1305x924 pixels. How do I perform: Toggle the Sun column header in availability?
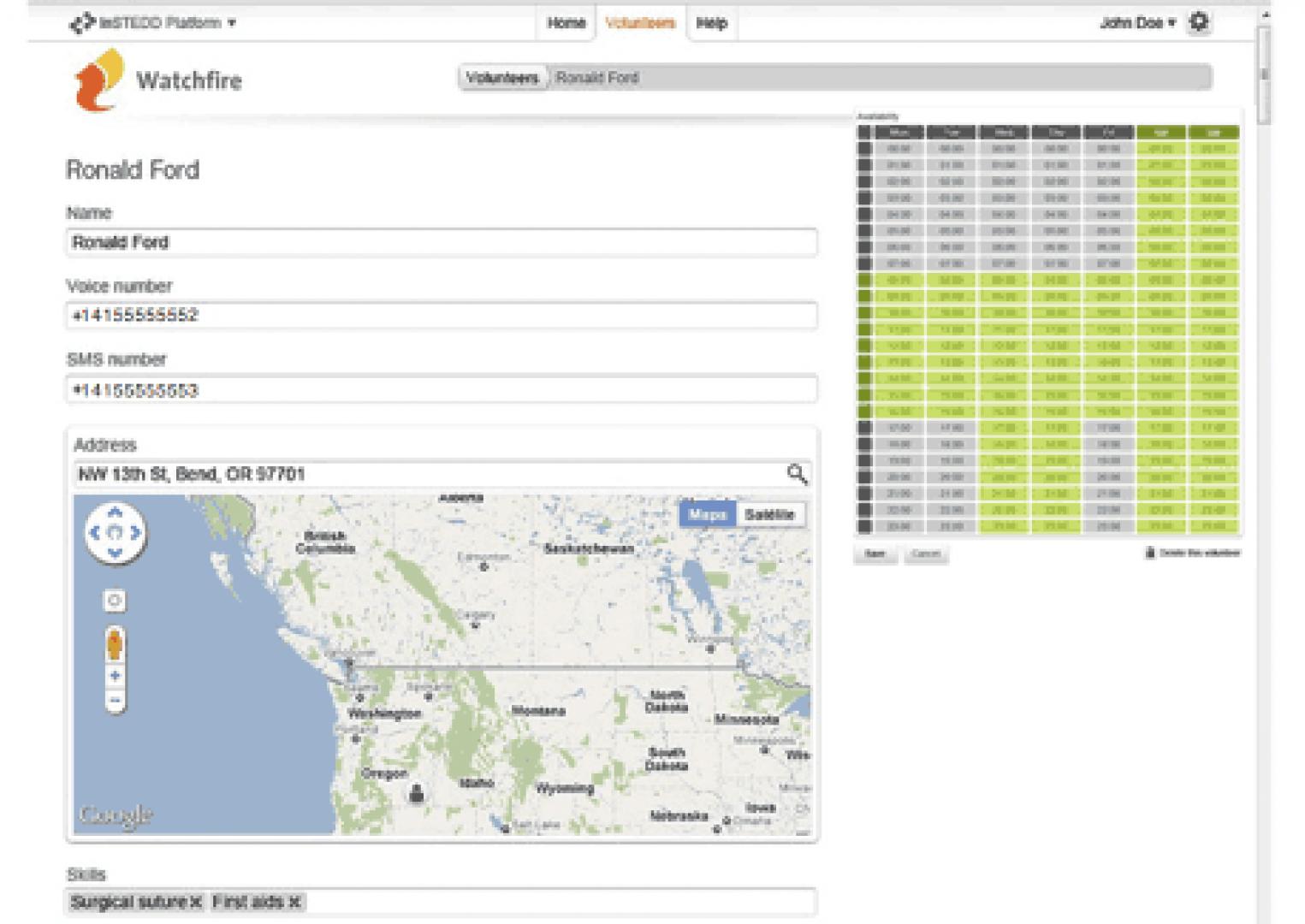pyautogui.click(x=1213, y=133)
